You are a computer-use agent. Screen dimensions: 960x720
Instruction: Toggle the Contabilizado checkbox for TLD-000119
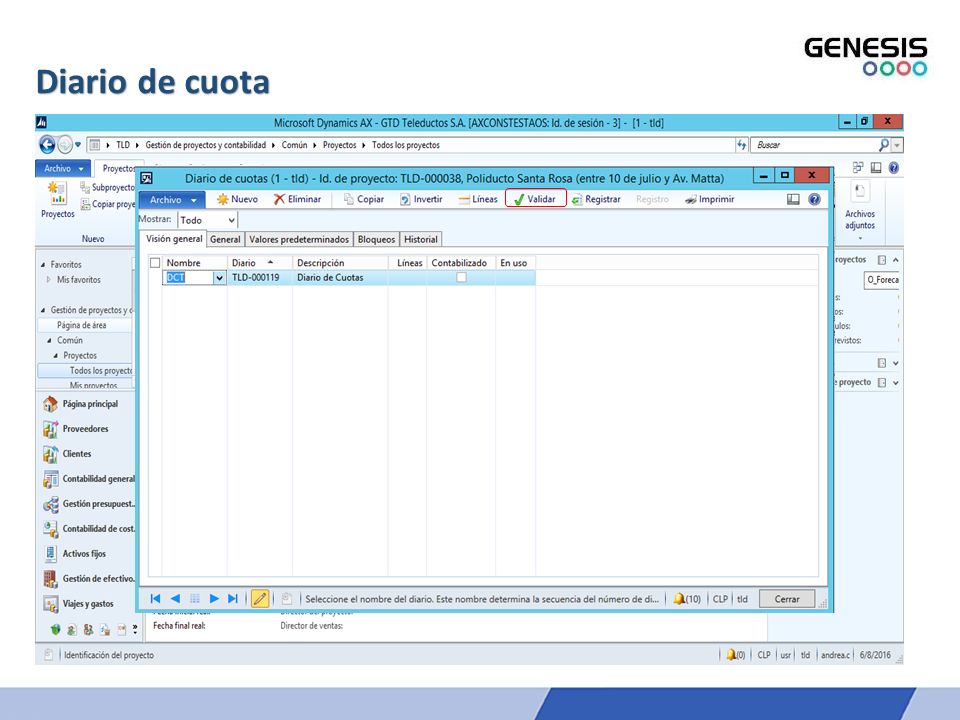[x=461, y=277]
